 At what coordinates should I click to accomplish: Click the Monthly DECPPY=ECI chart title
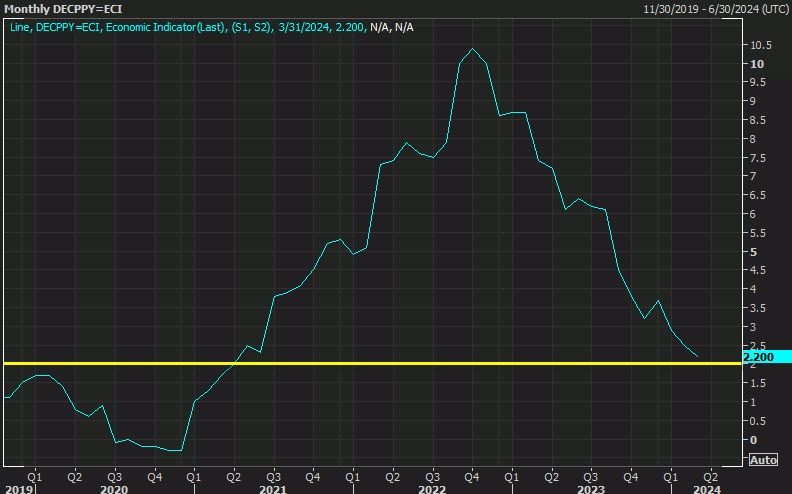pyautogui.click(x=60, y=9)
